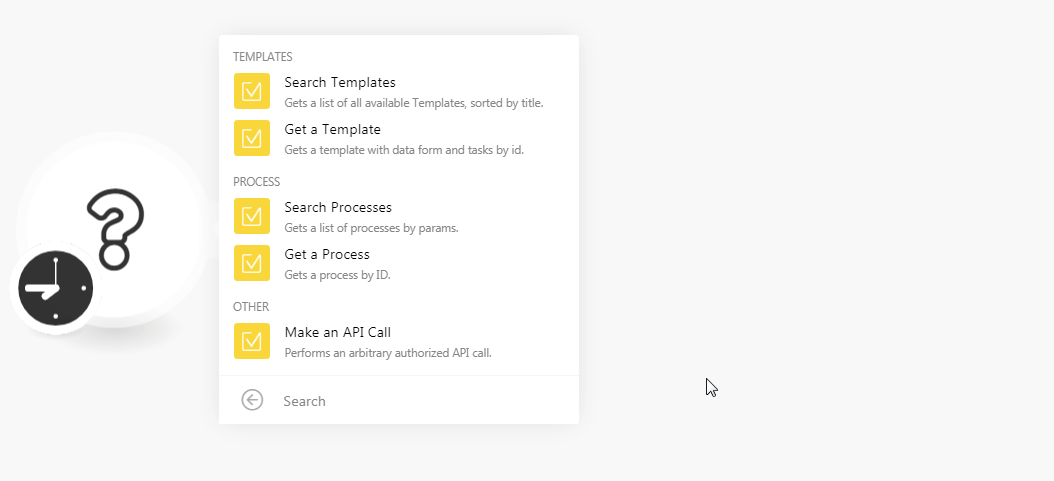1054x481 pixels.
Task: Click the OTHER section header
Action: (251, 306)
